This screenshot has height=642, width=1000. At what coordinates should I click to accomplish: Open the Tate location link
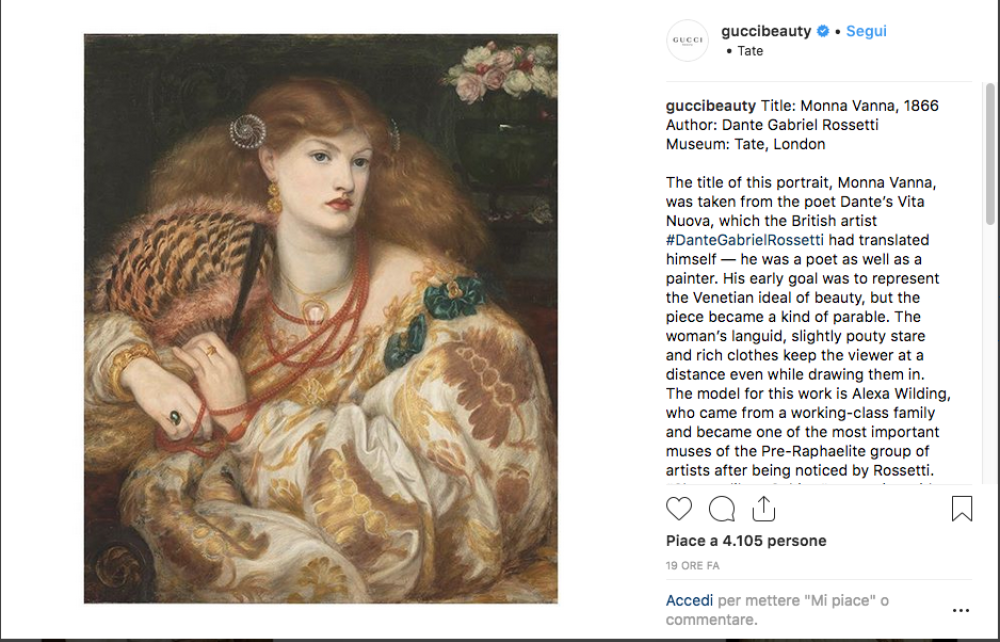(x=750, y=51)
